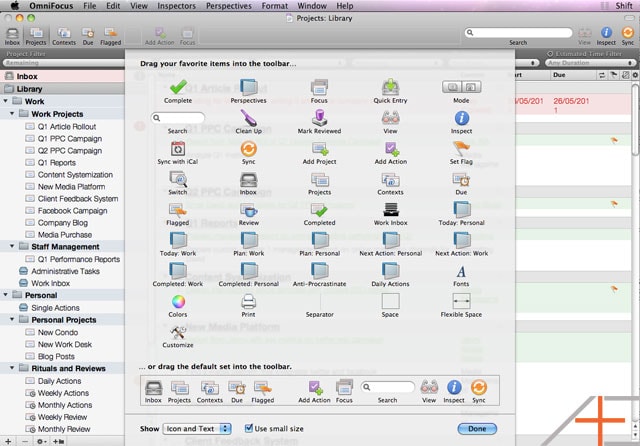Select Library in the sidebar

click(62, 89)
